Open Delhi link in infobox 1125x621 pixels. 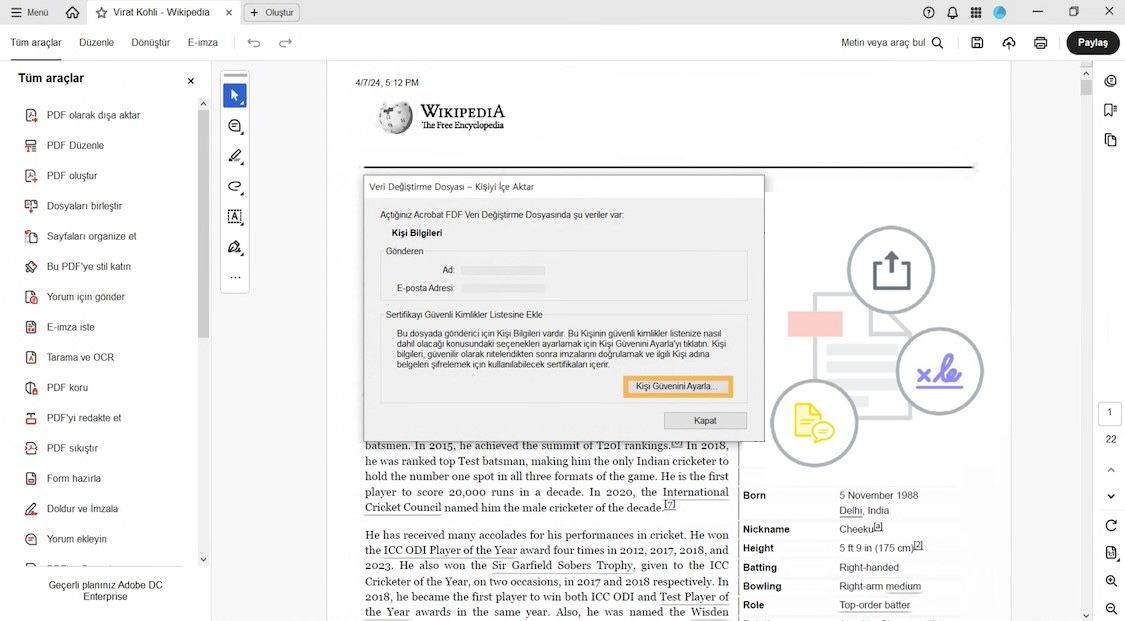point(851,511)
